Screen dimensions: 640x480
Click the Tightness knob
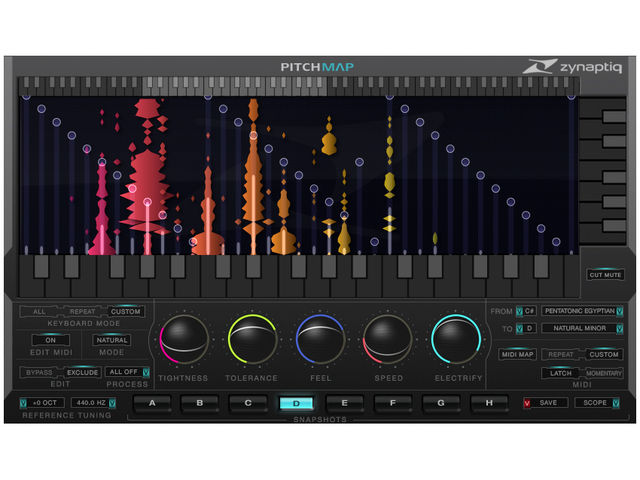pos(184,339)
